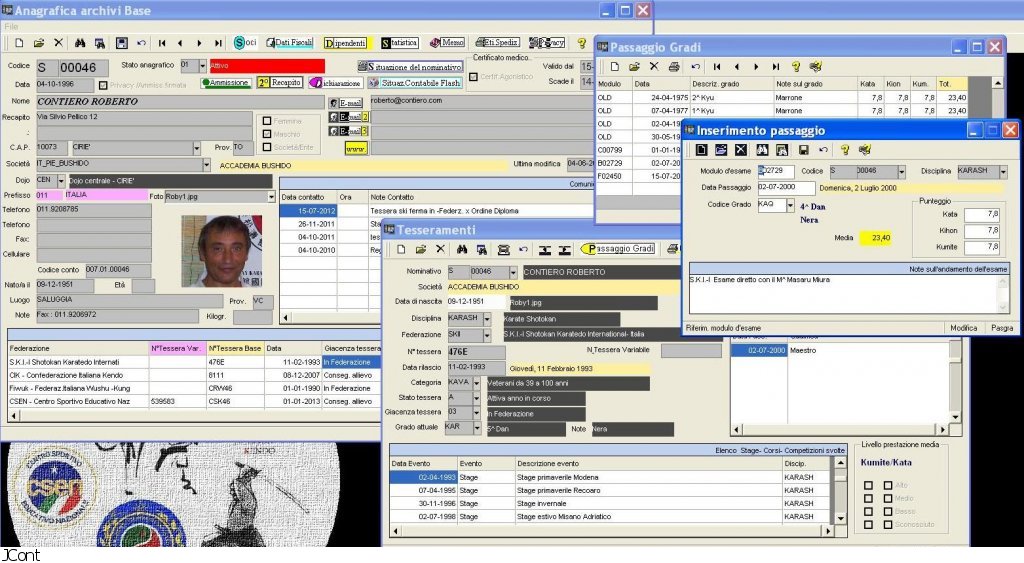Screen dimensions: 1024x563
Task: Delete record using X icon in Tesseramenti toolbar
Action: pos(439,248)
